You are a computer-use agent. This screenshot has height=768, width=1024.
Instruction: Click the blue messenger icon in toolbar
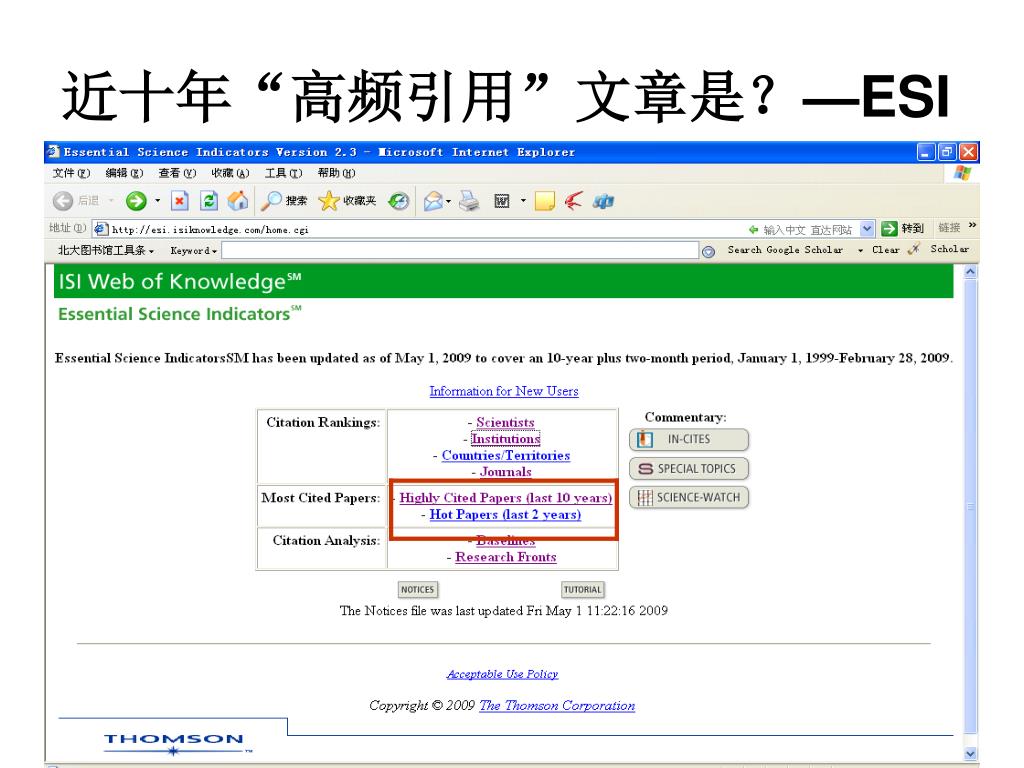[603, 202]
